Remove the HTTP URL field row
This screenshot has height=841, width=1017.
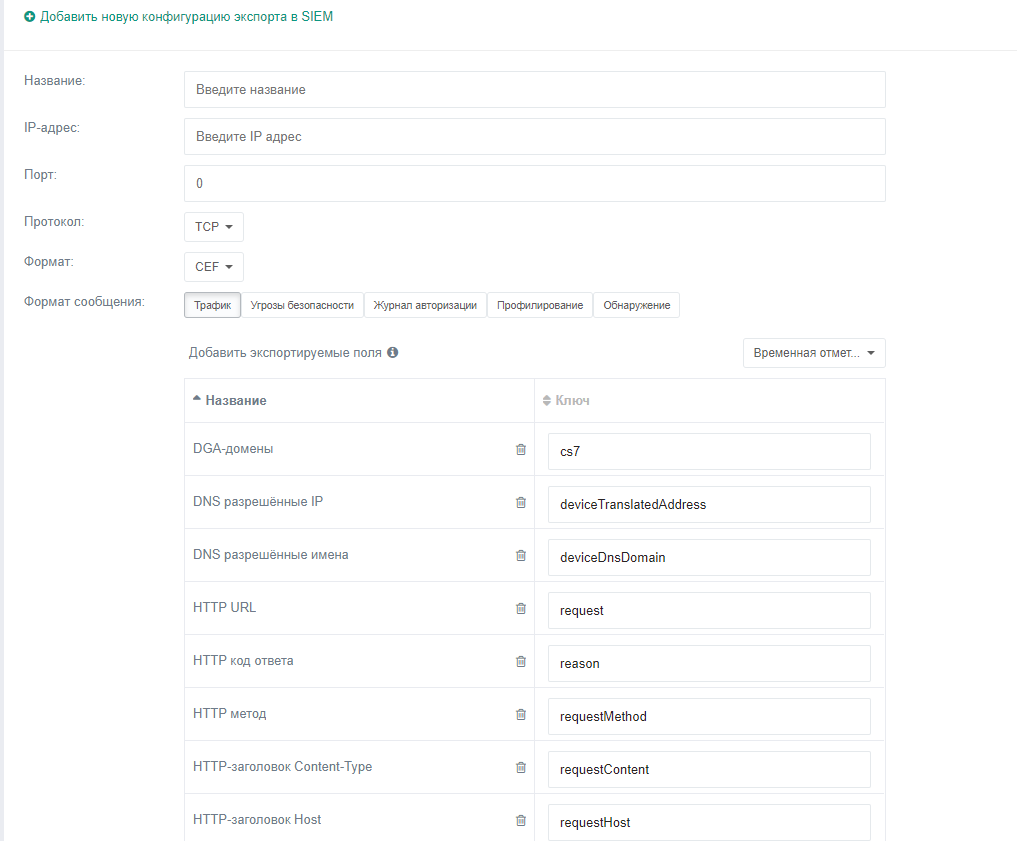(x=520, y=609)
